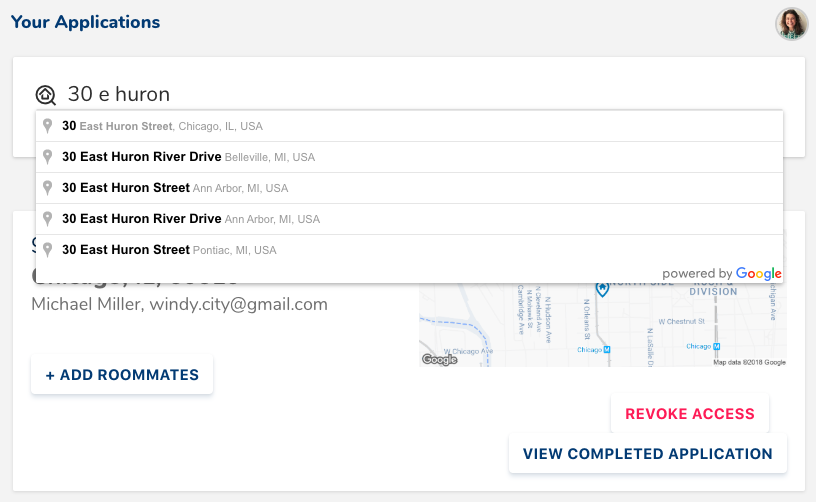Click pin icon beside Chicago, IL suggestion
Screen dimensions: 816x502
coord(47,126)
